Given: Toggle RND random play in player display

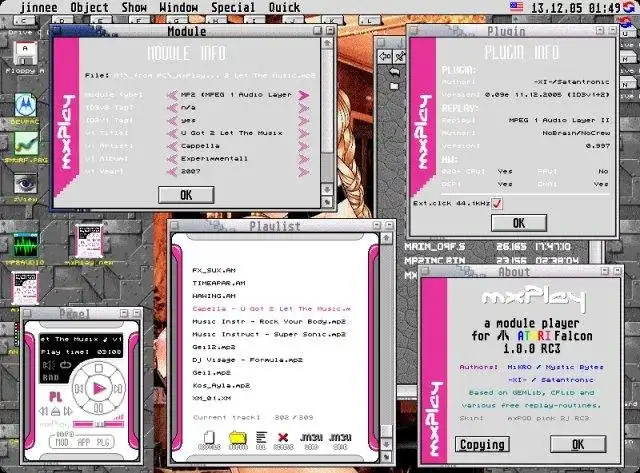Looking at the screenshot, I should click(x=51, y=378).
